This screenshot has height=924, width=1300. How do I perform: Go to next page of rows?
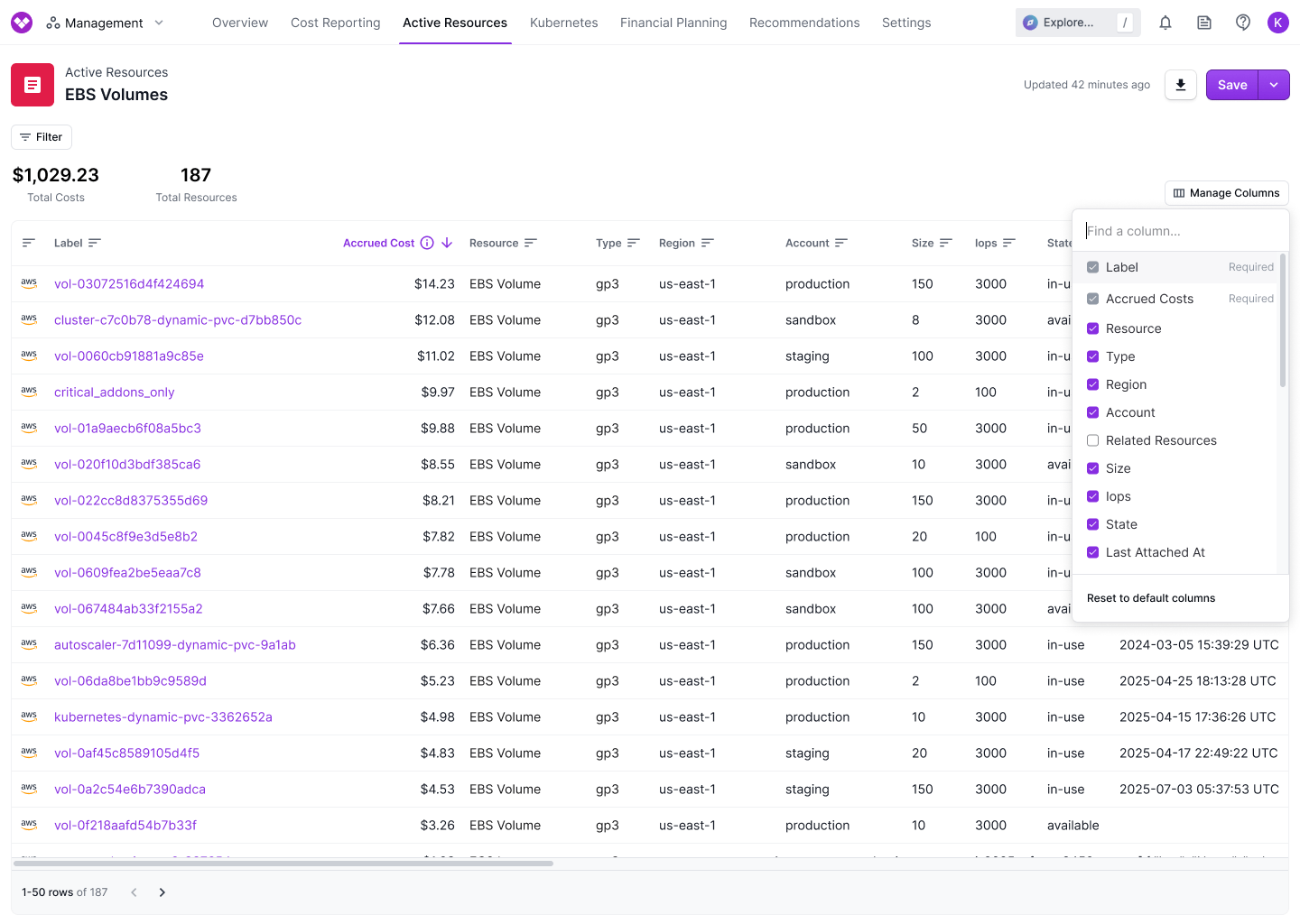tap(162, 892)
